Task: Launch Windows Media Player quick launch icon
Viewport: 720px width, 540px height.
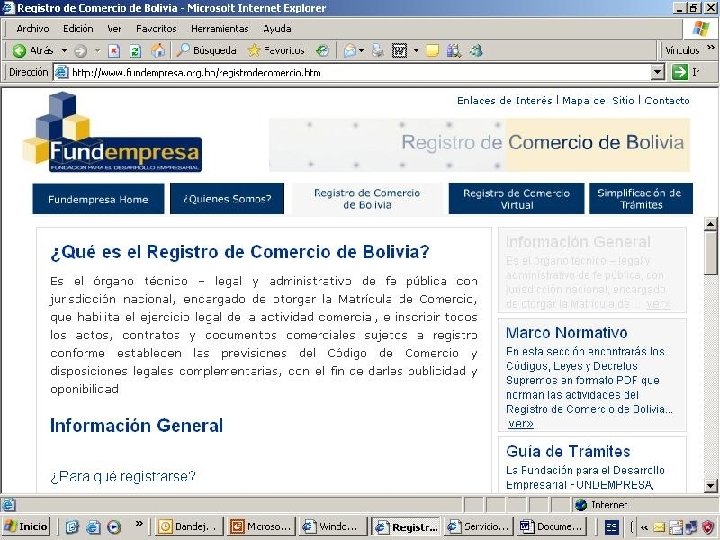Action: coord(114,527)
